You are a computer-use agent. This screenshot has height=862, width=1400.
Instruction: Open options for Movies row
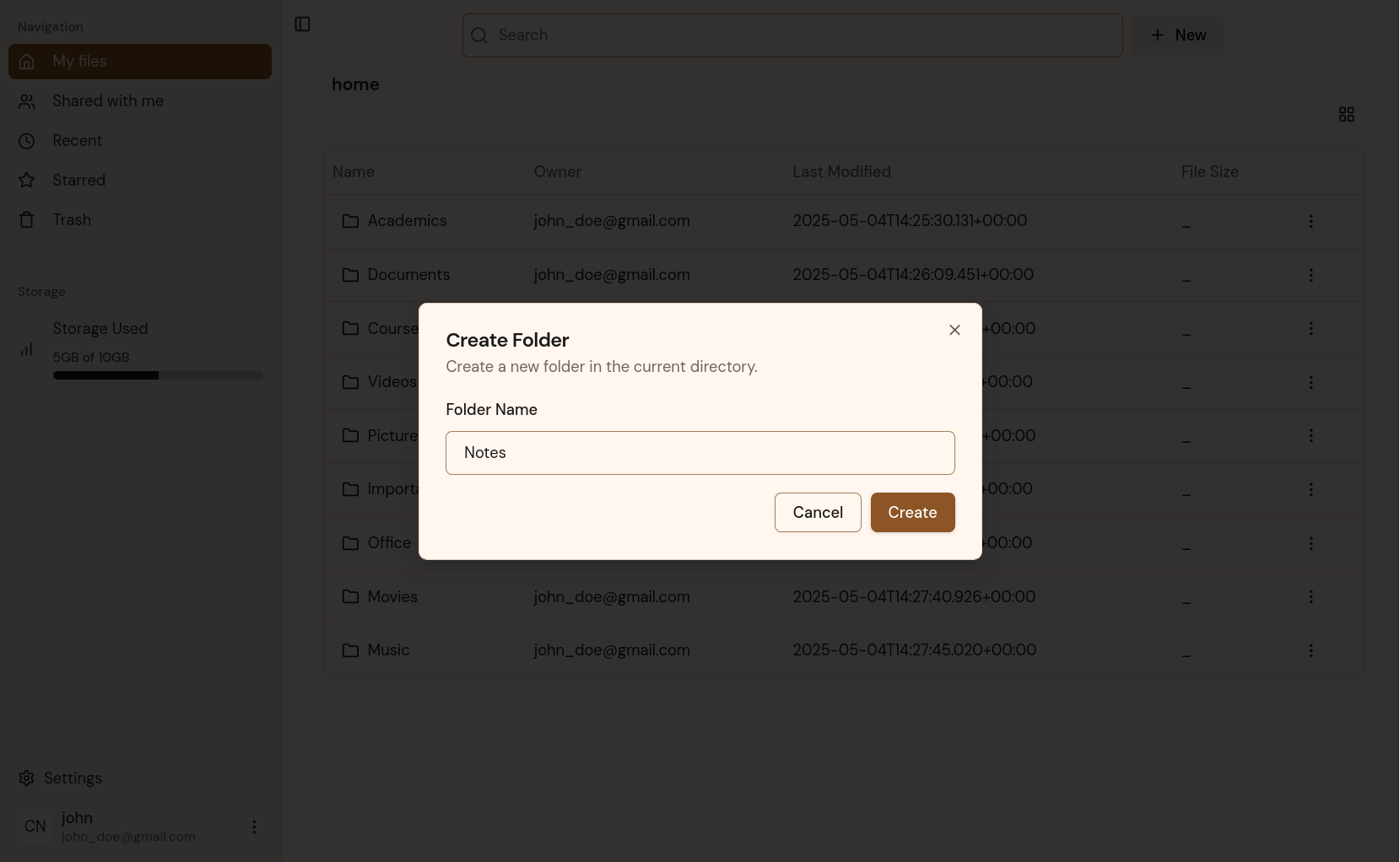pos(1311,597)
